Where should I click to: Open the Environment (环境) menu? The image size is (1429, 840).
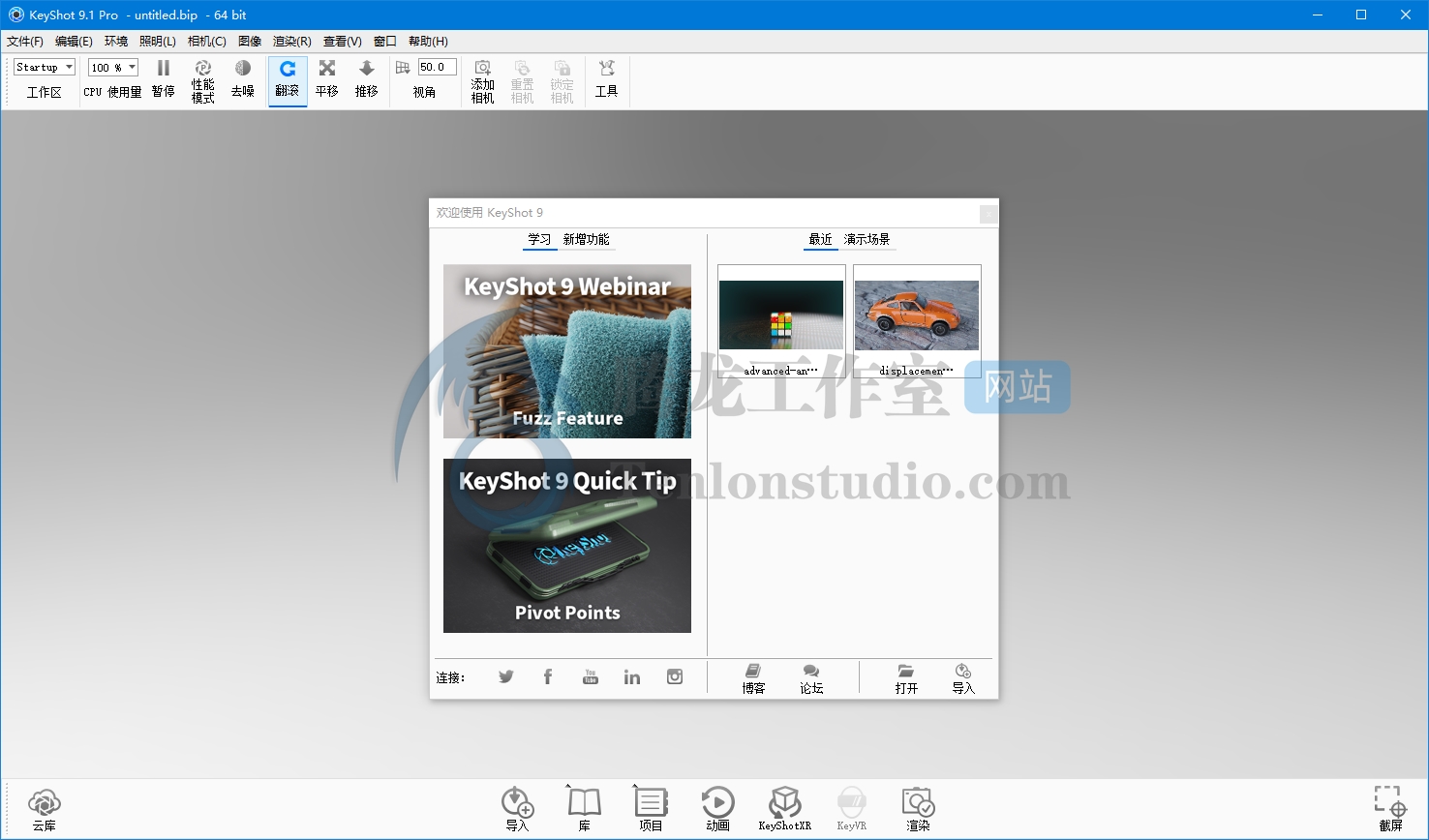point(116,42)
